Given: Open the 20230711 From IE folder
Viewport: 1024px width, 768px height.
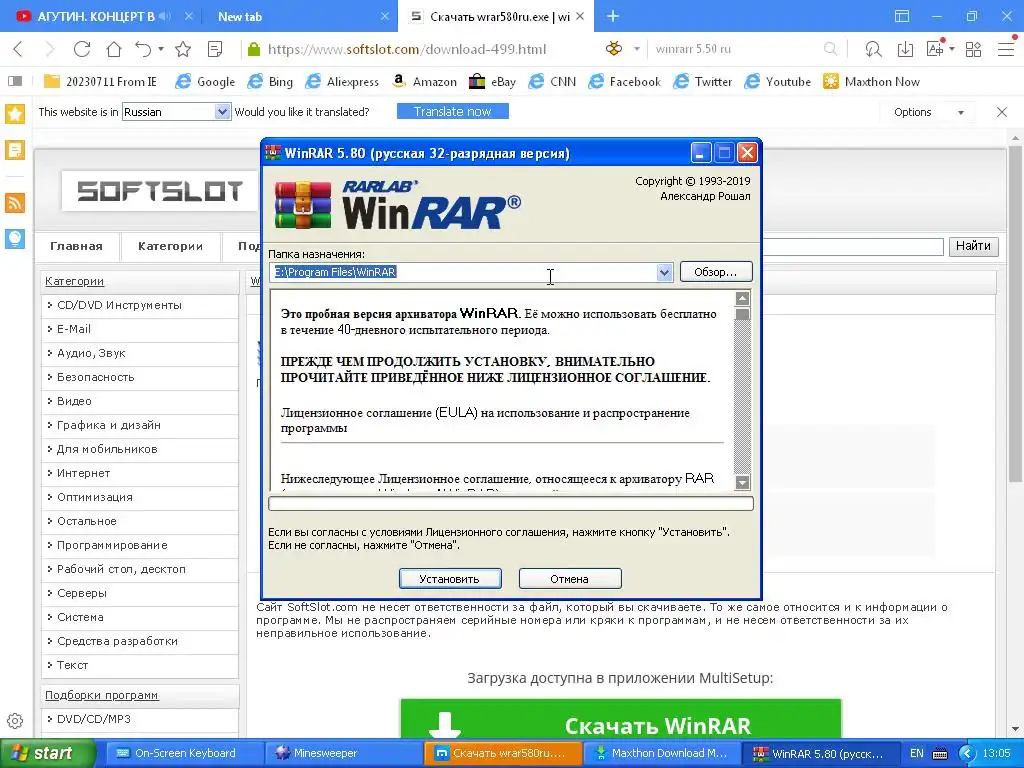Looking at the screenshot, I should 100,81.
